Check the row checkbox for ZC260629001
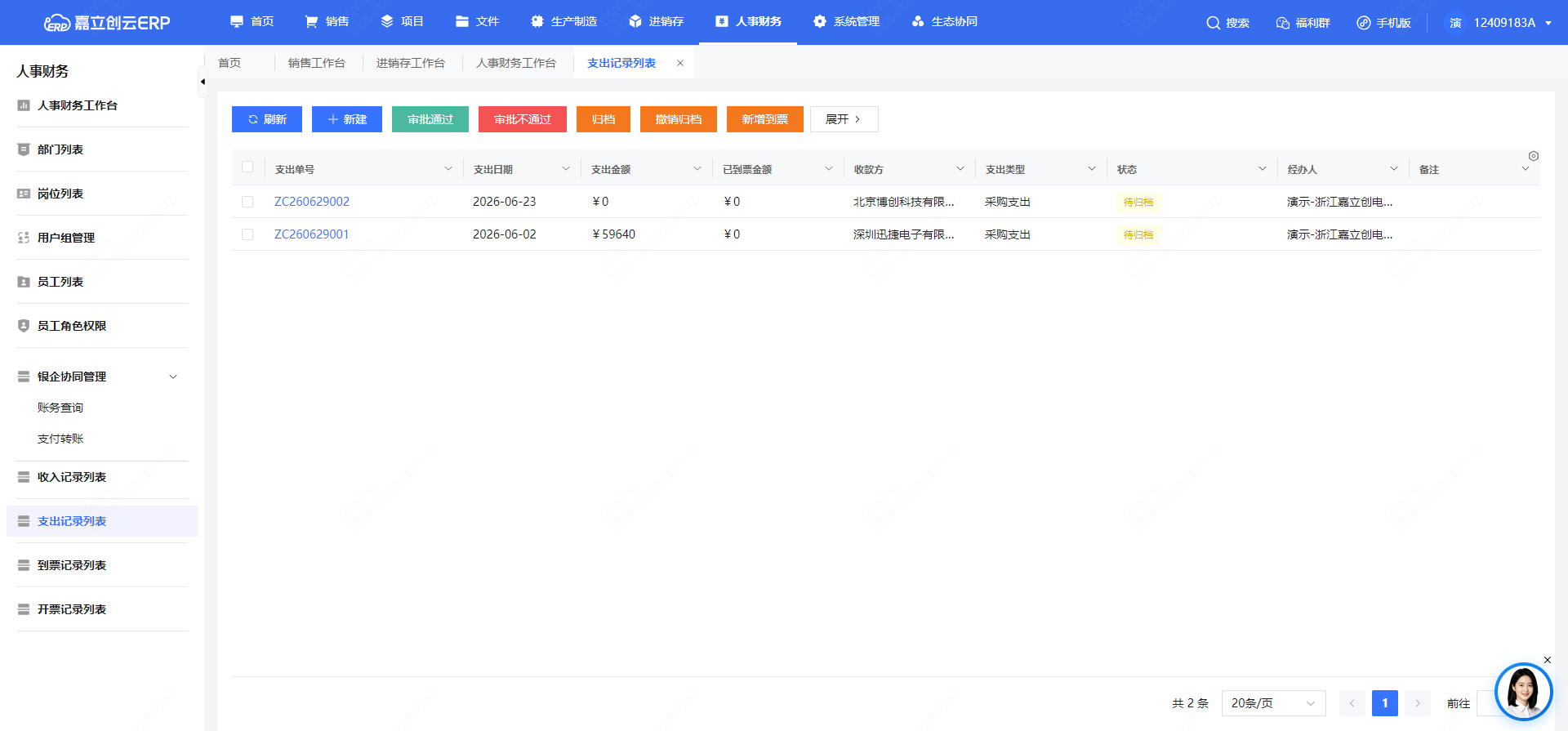Screen dimensions: 1568x731 coord(247,234)
